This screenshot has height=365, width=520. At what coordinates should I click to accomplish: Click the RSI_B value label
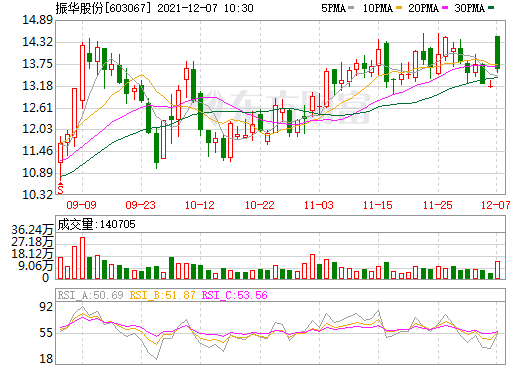[162, 295]
